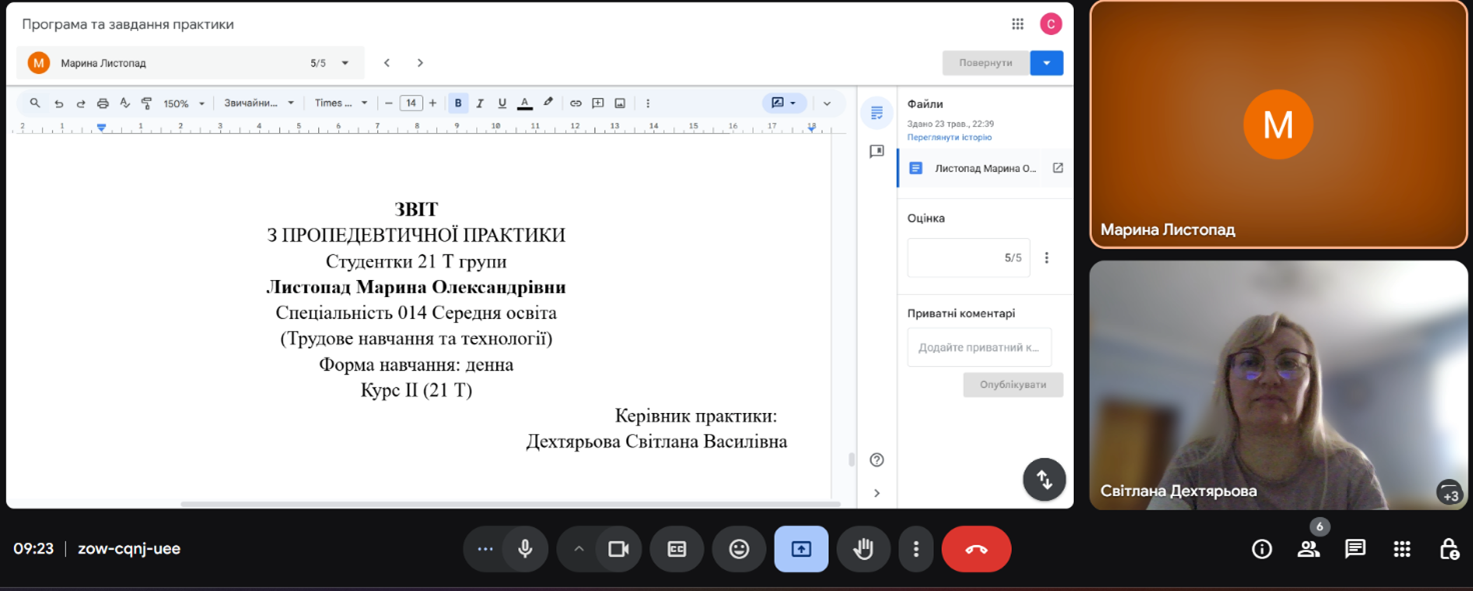Click the insert link icon
The width and height of the screenshot is (1473, 591).
tap(575, 103)
